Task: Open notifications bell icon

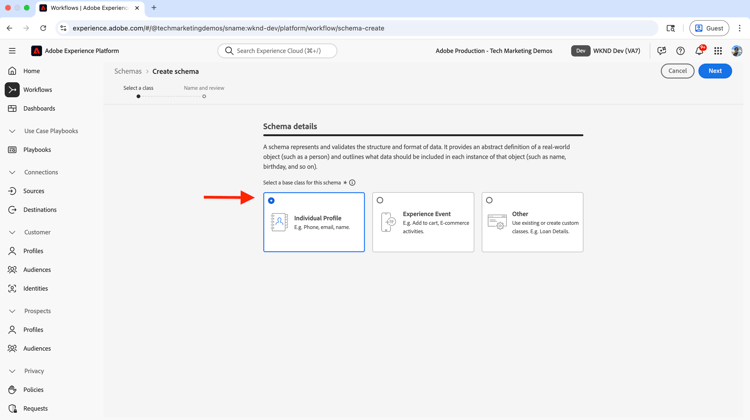Action: 699,51
